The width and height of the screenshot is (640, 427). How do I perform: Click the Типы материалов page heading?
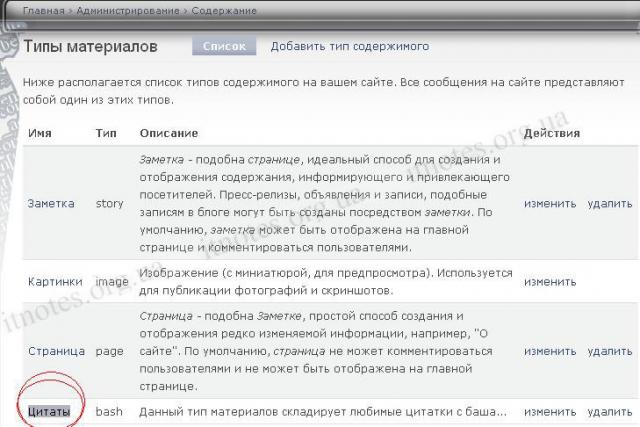coord(90,46)
